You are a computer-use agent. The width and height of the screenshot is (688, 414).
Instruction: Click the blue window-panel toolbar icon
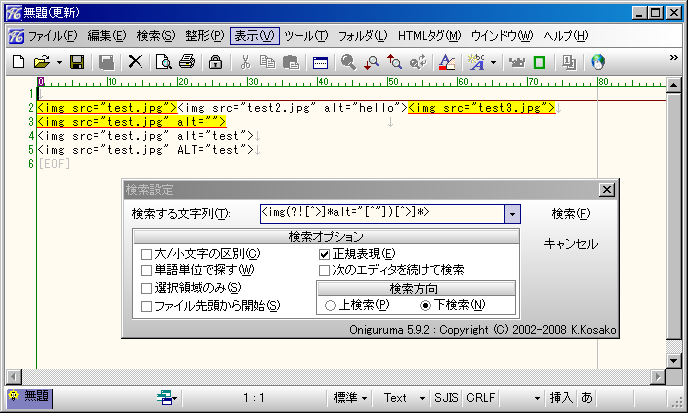point(320,62)
